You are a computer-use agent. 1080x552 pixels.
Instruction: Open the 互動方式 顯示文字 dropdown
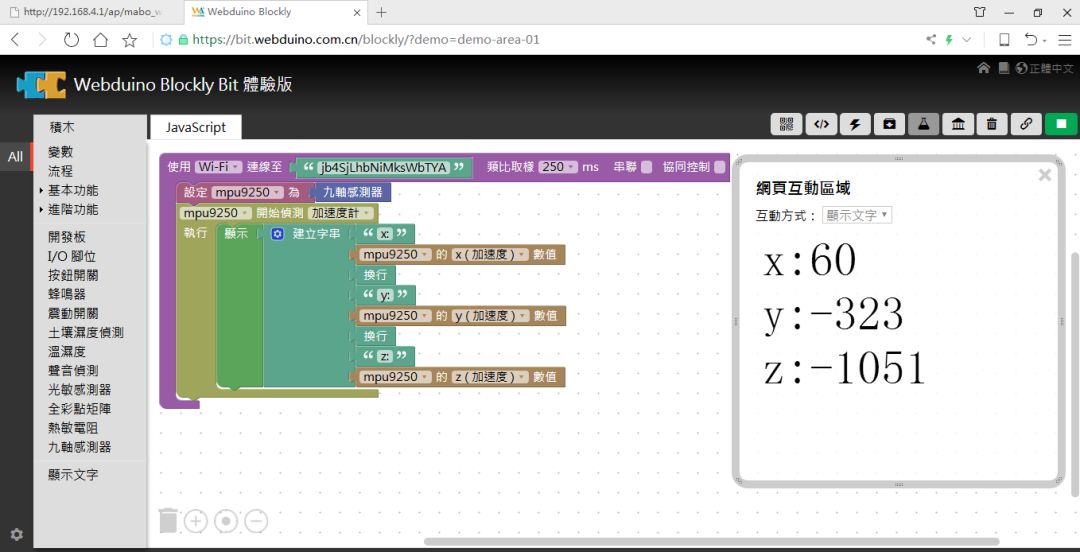click(857, 215)
